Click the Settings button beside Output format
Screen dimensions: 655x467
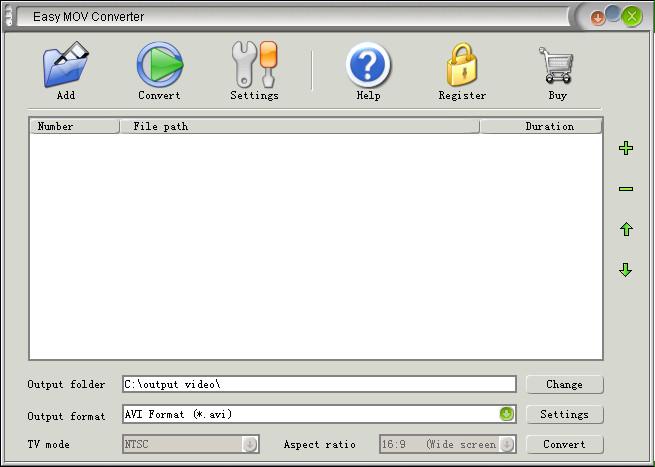click(x=564, y=414)
